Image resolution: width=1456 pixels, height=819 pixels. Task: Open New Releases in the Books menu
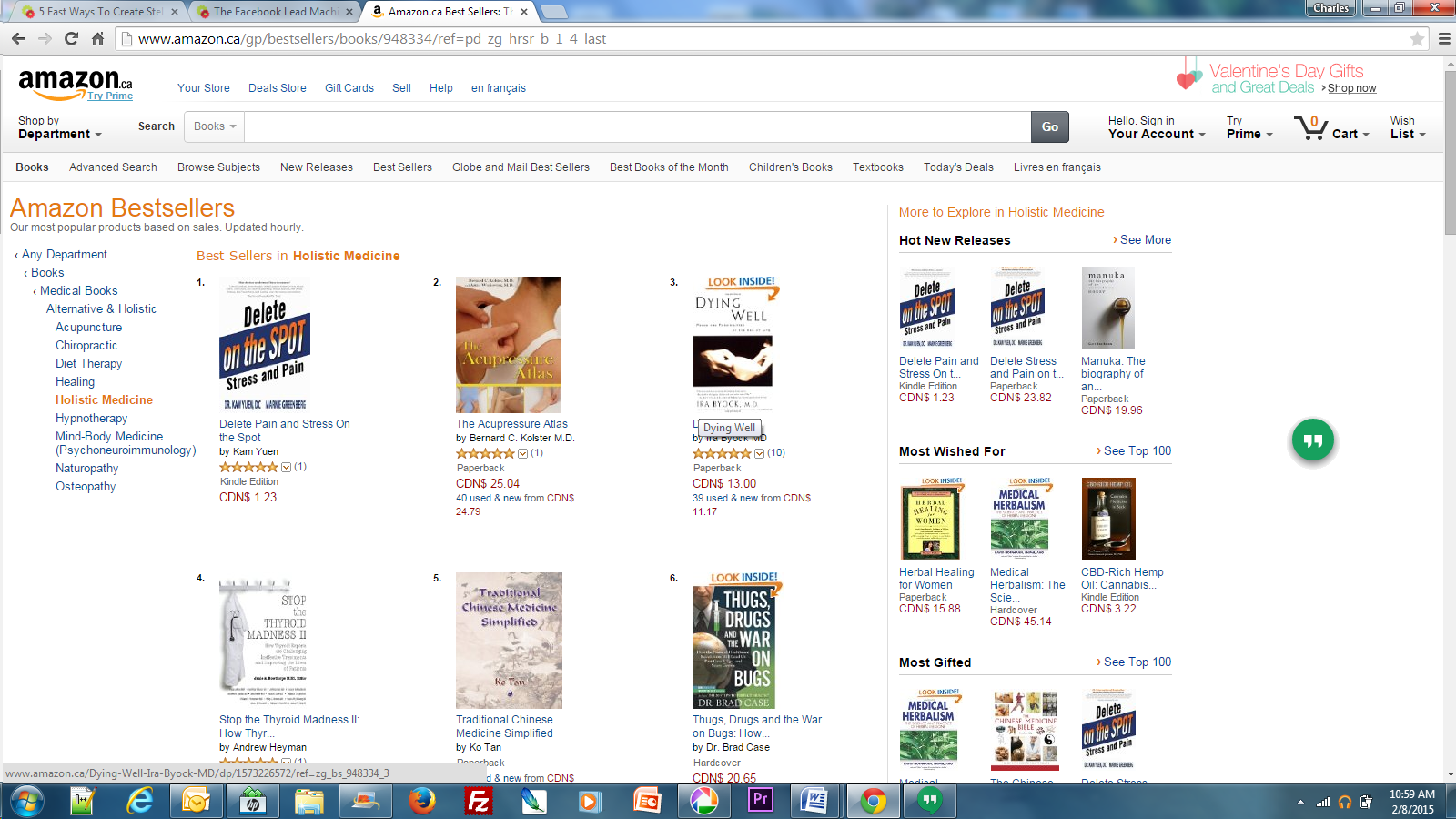(x=317, y=167)
